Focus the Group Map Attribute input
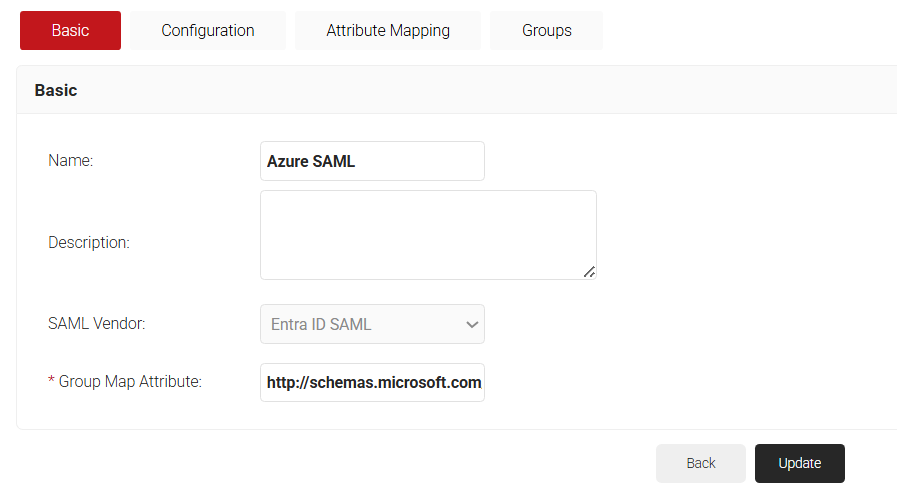This screenshot has width=897, height=502. [x=372, y=382]
